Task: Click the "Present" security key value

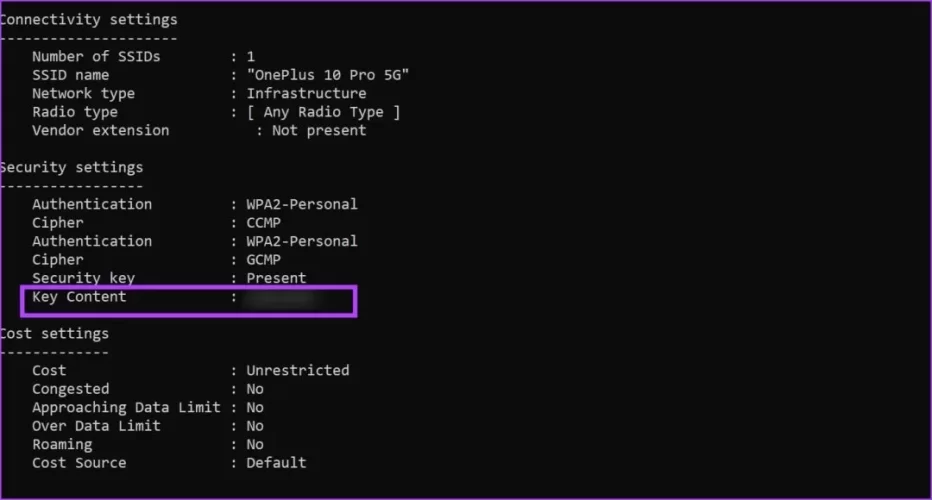Action: pos(276,278)
